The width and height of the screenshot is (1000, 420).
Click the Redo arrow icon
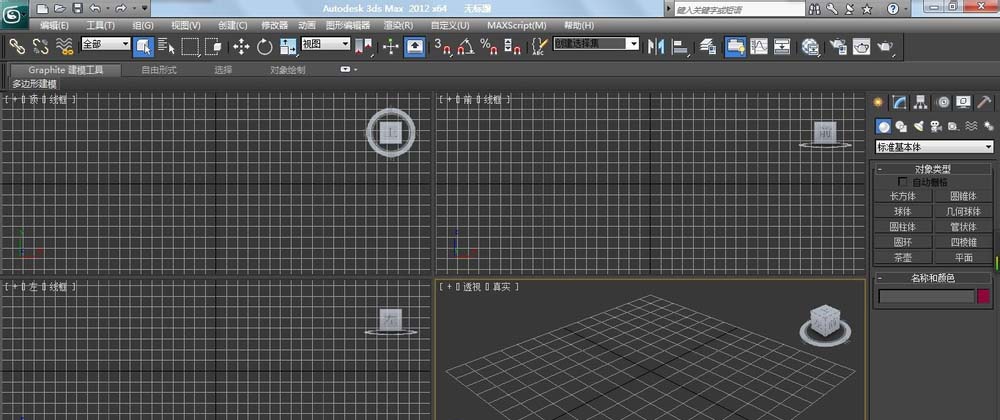coord(121,9)
